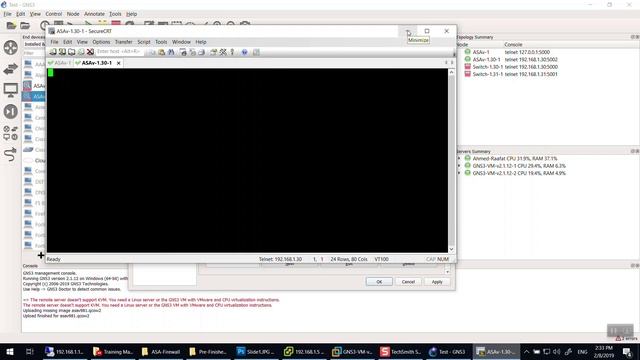The image size is (640, 360).
Task: Click the New project icon in GNS3 toolbar
Action: [x=11, y=25]
